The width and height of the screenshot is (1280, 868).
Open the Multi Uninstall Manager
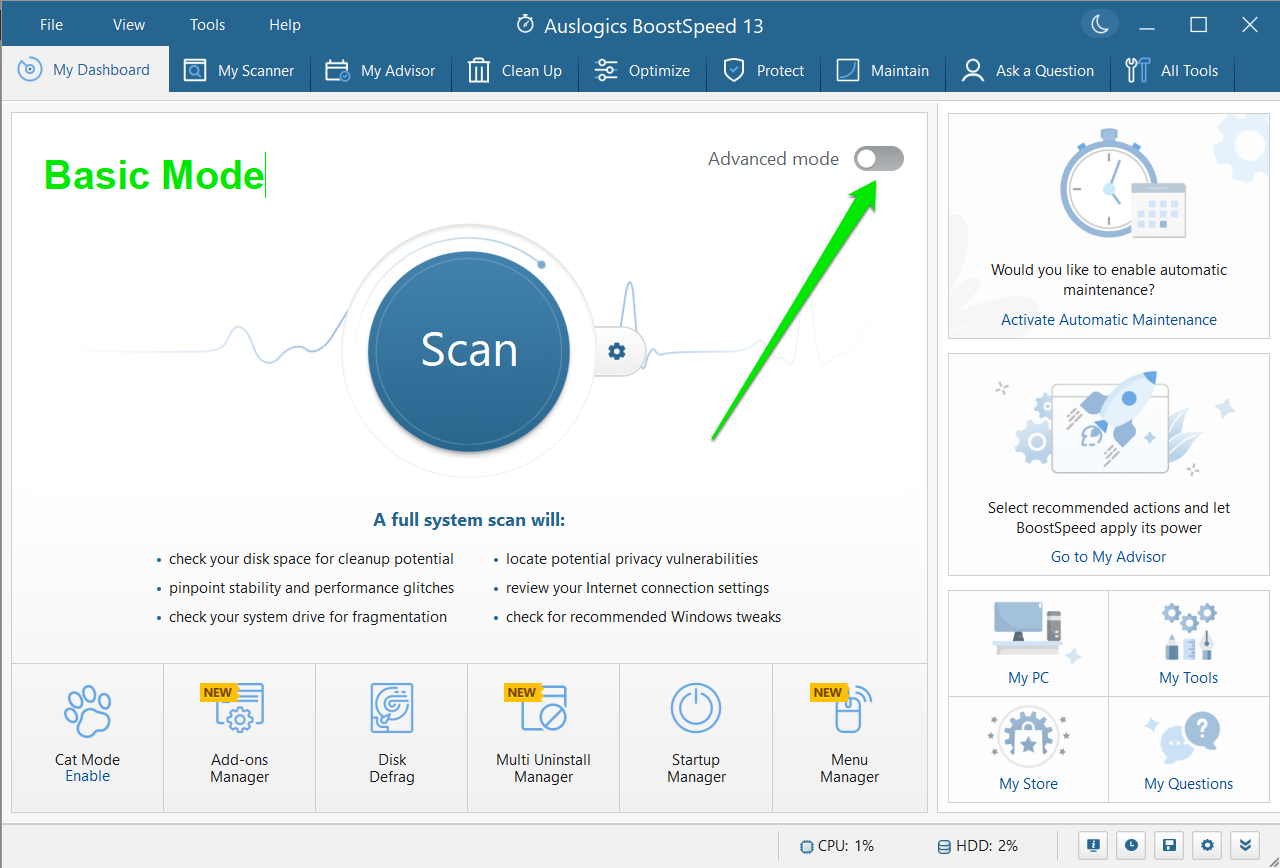pos(543,735)
